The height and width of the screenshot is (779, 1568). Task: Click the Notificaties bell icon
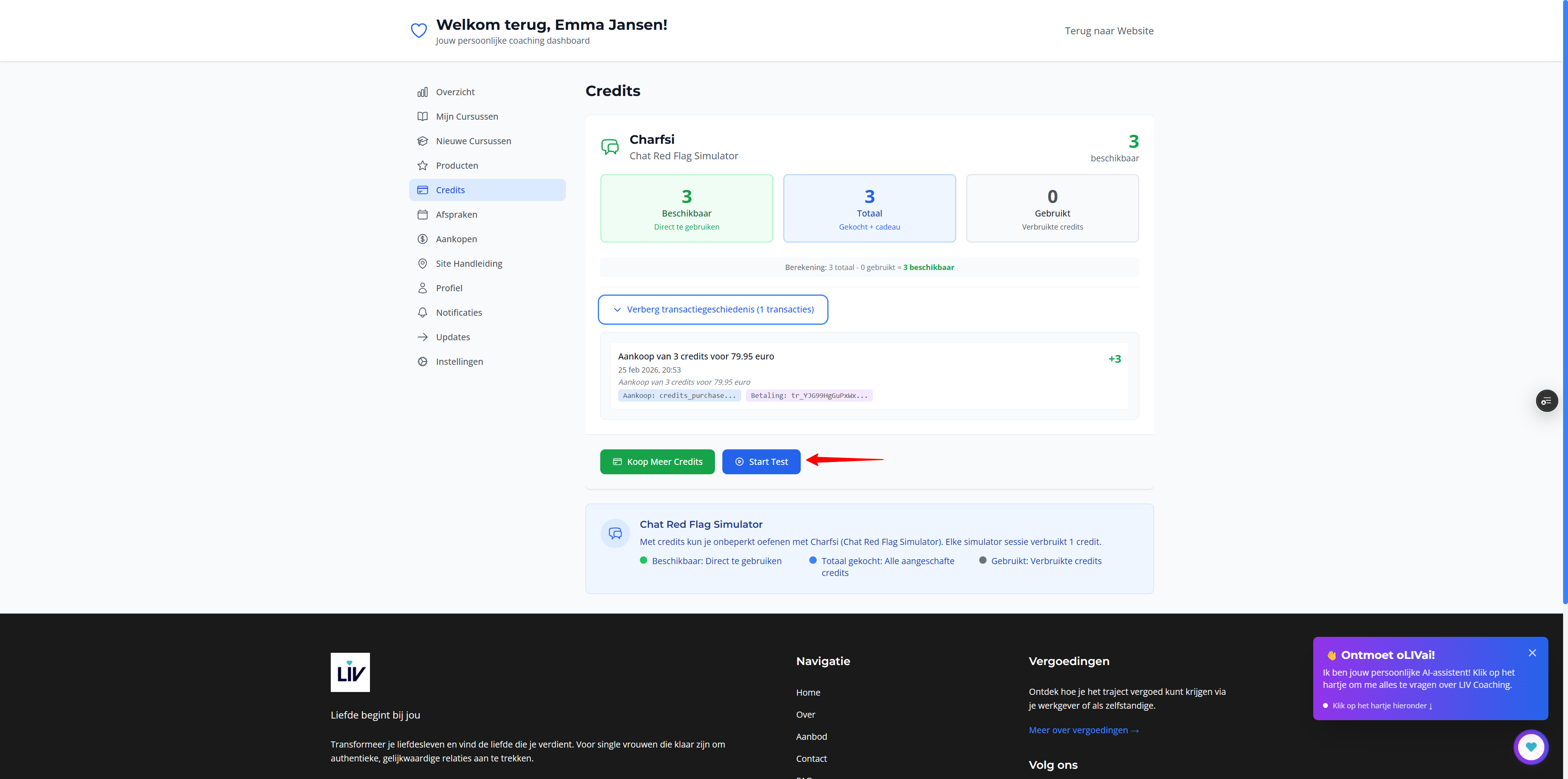click(423, 312)
